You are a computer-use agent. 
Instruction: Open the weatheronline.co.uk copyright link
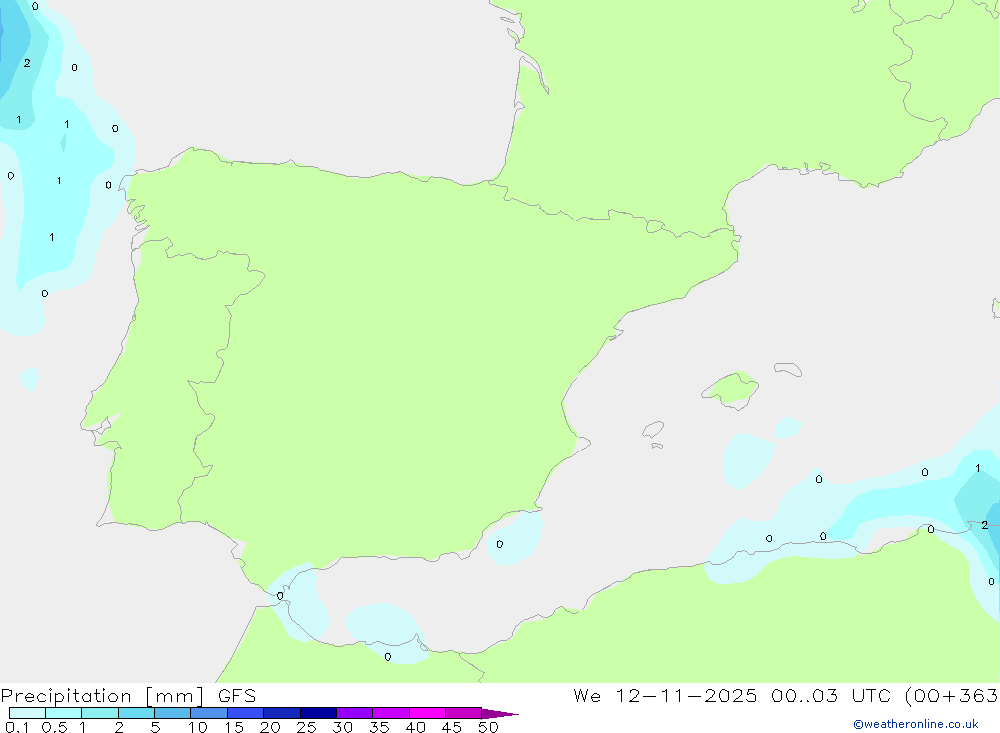916,724
